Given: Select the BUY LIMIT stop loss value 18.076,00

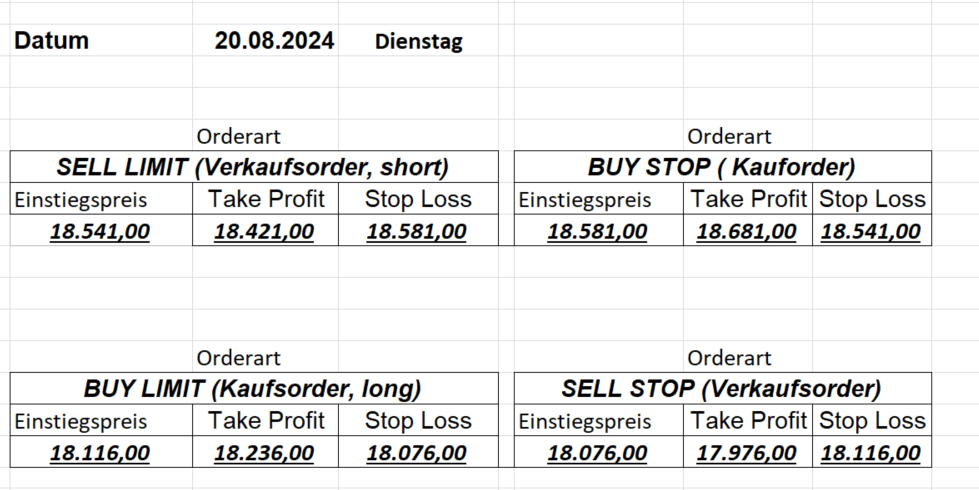Looking at the screenshot, I should tap(417, 454).
